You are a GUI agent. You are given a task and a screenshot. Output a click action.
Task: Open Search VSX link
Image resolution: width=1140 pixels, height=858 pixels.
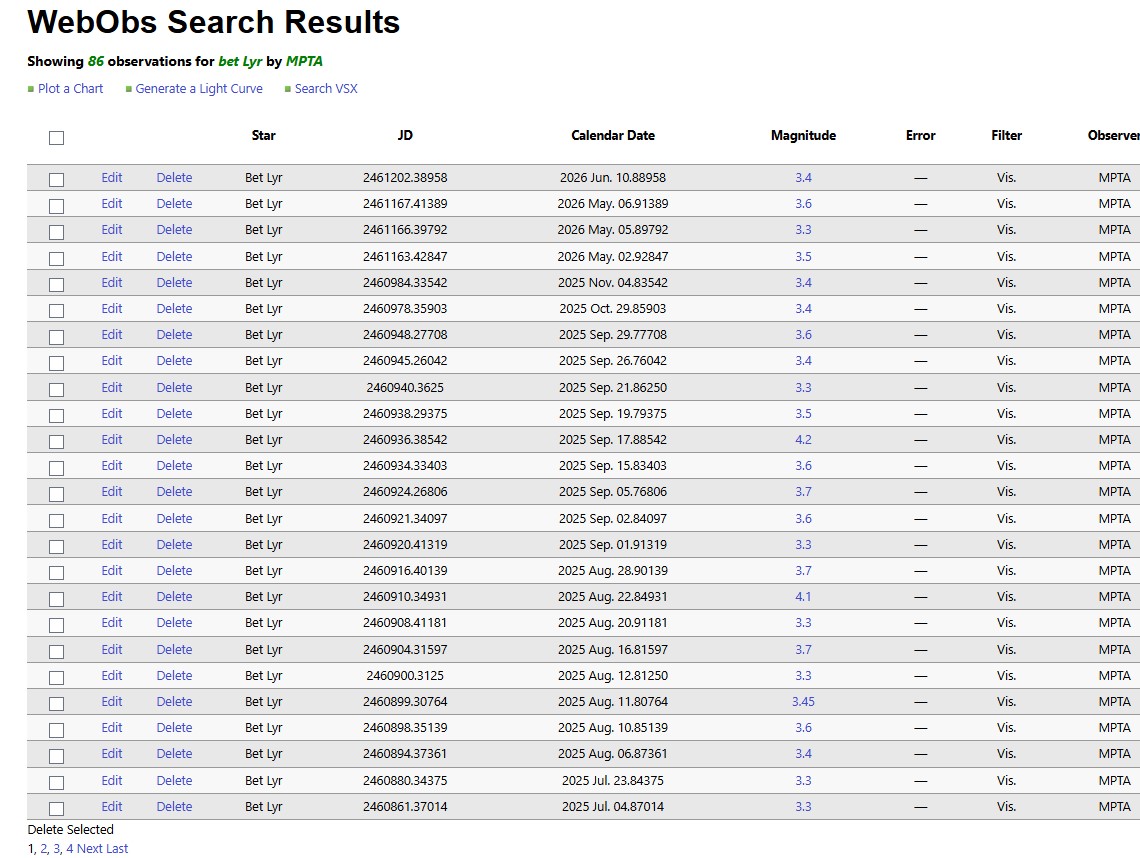326,89
